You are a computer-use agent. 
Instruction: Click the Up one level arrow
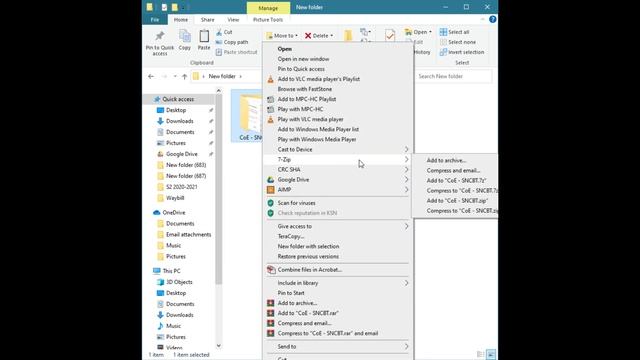tap(184, 76)
